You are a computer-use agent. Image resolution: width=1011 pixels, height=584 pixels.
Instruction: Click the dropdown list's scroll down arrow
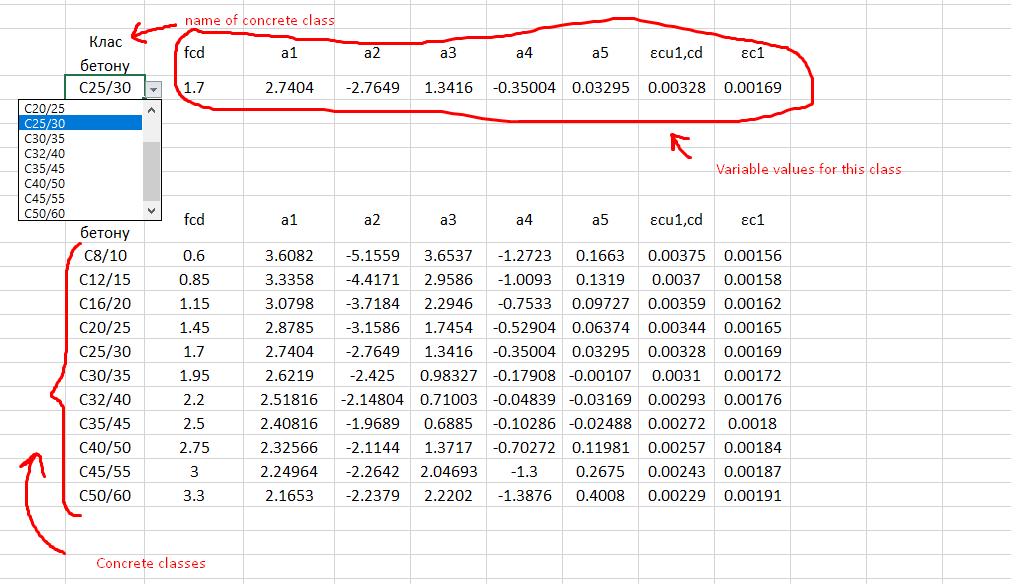[152, 211]
